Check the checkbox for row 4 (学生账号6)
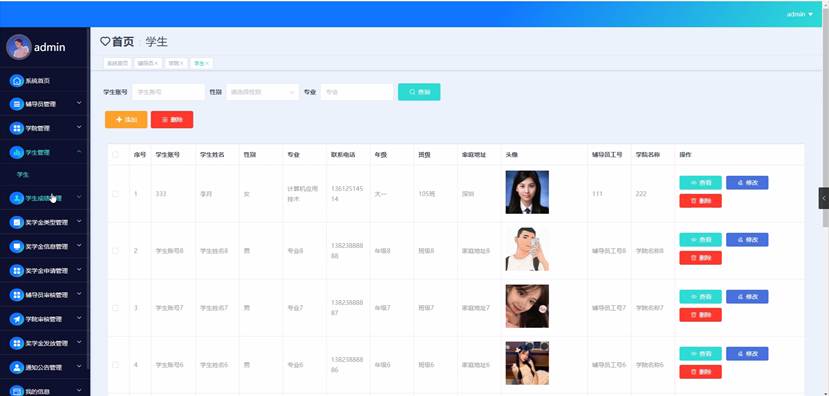 (x=115, y=365)
